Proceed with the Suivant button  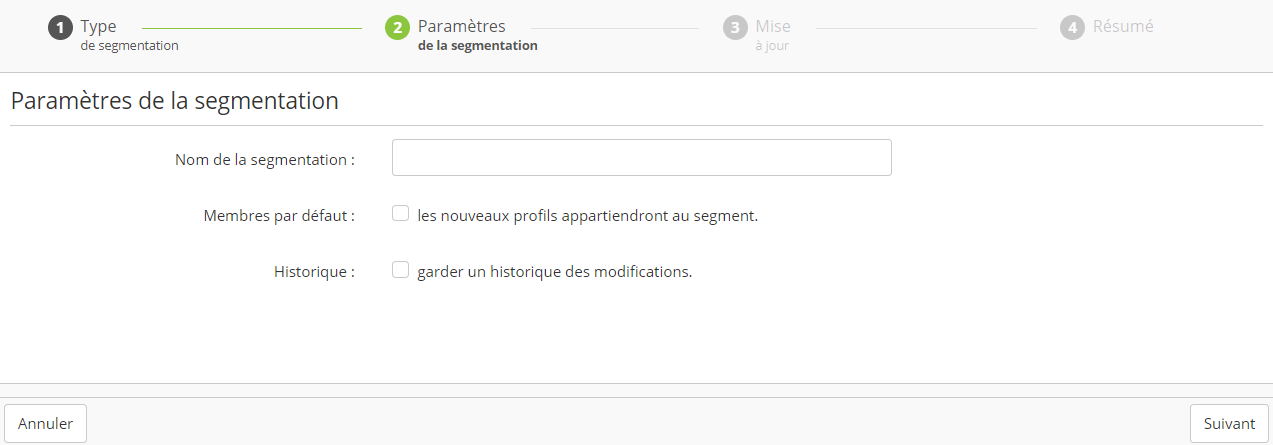1229,424
